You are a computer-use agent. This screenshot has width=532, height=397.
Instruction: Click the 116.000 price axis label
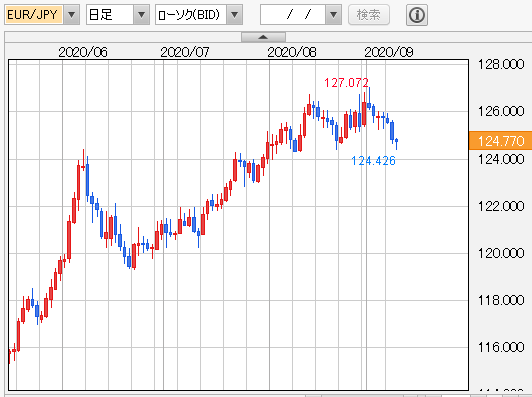click(501, 347)
